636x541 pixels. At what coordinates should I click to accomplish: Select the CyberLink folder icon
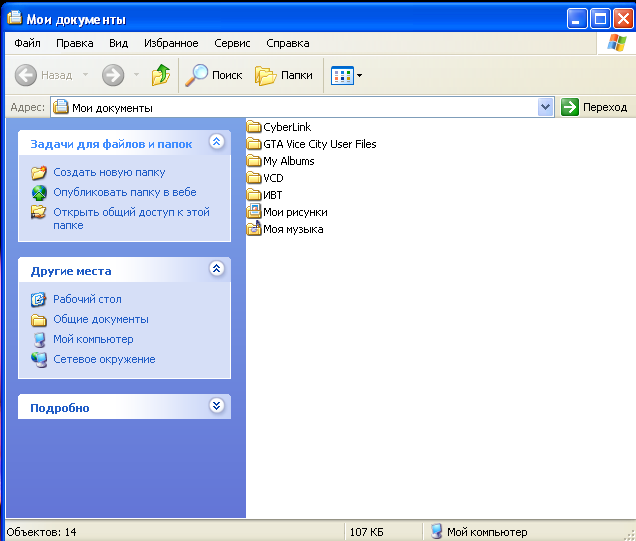tap(254, 127)
